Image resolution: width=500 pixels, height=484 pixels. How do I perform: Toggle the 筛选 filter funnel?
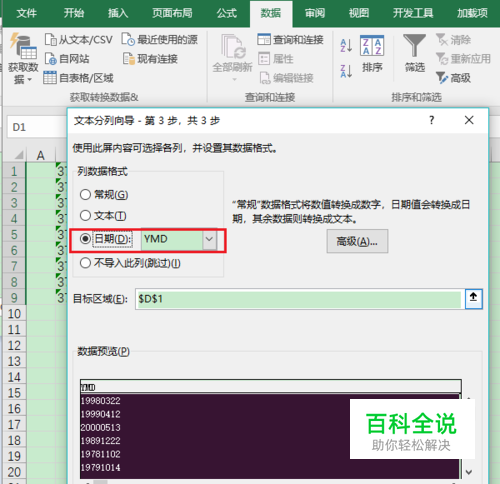click(x=414, y=54)
